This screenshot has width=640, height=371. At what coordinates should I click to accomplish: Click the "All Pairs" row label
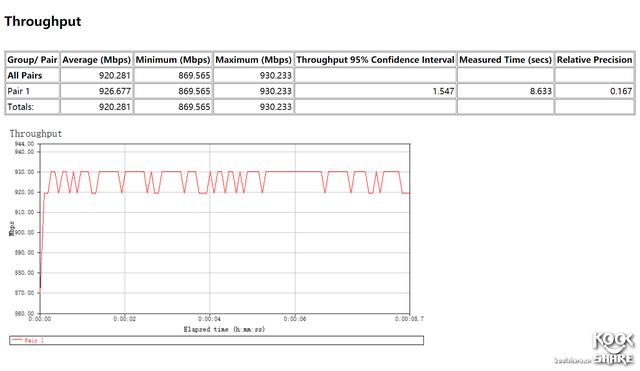[24, 76]
